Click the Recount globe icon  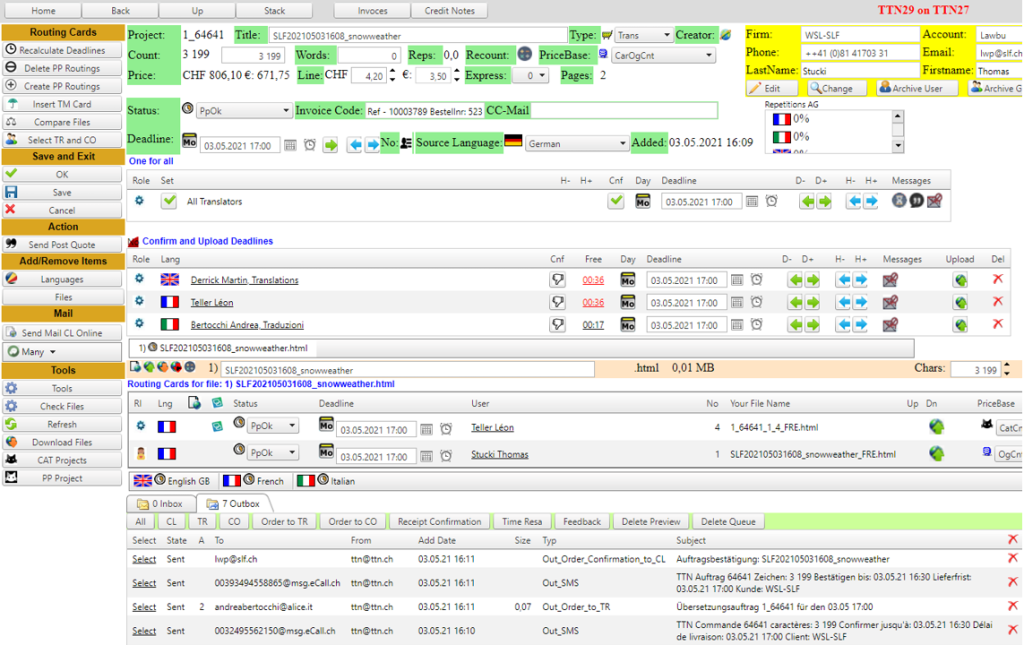(524, 55)
